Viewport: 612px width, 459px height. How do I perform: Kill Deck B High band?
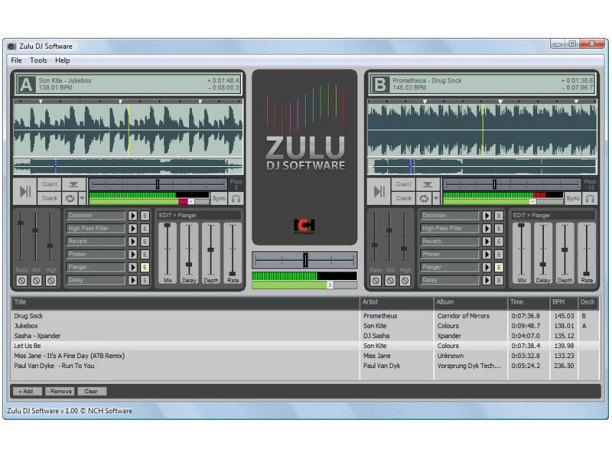pyautogui.click(x=405, y=280)
